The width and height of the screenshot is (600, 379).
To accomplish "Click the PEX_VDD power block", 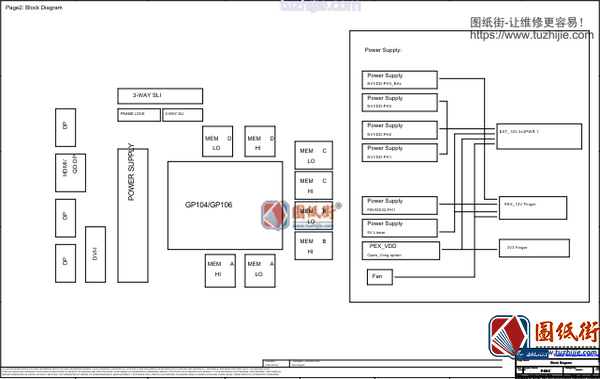I will point(401,250).
